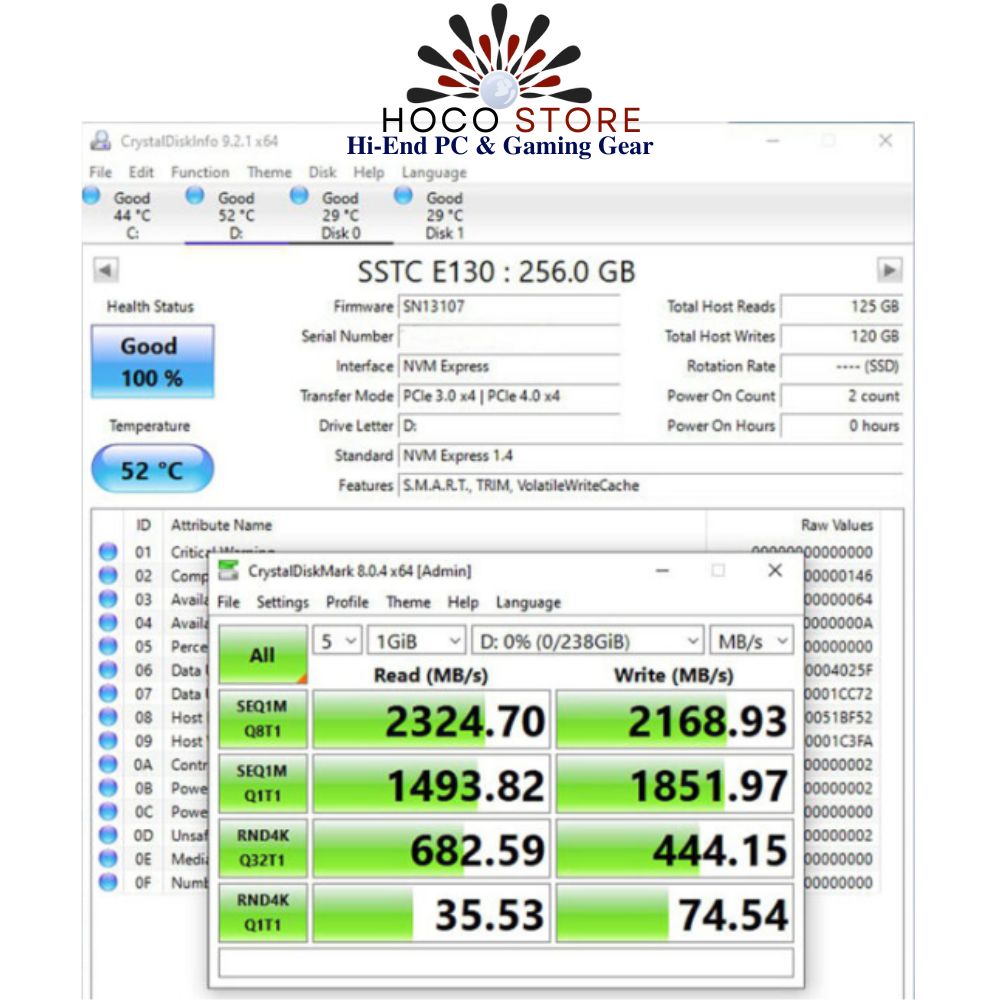This screenshot has height=1000, width=1000.
Task: Click the firmware value SN13107
Action: pyautogui.click(x=434, y=307)
